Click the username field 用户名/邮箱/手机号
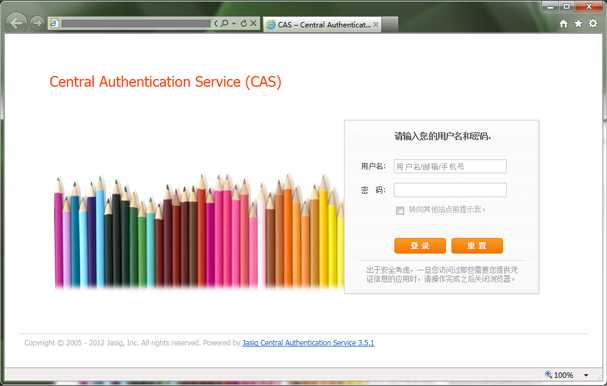 coord(450,166)
